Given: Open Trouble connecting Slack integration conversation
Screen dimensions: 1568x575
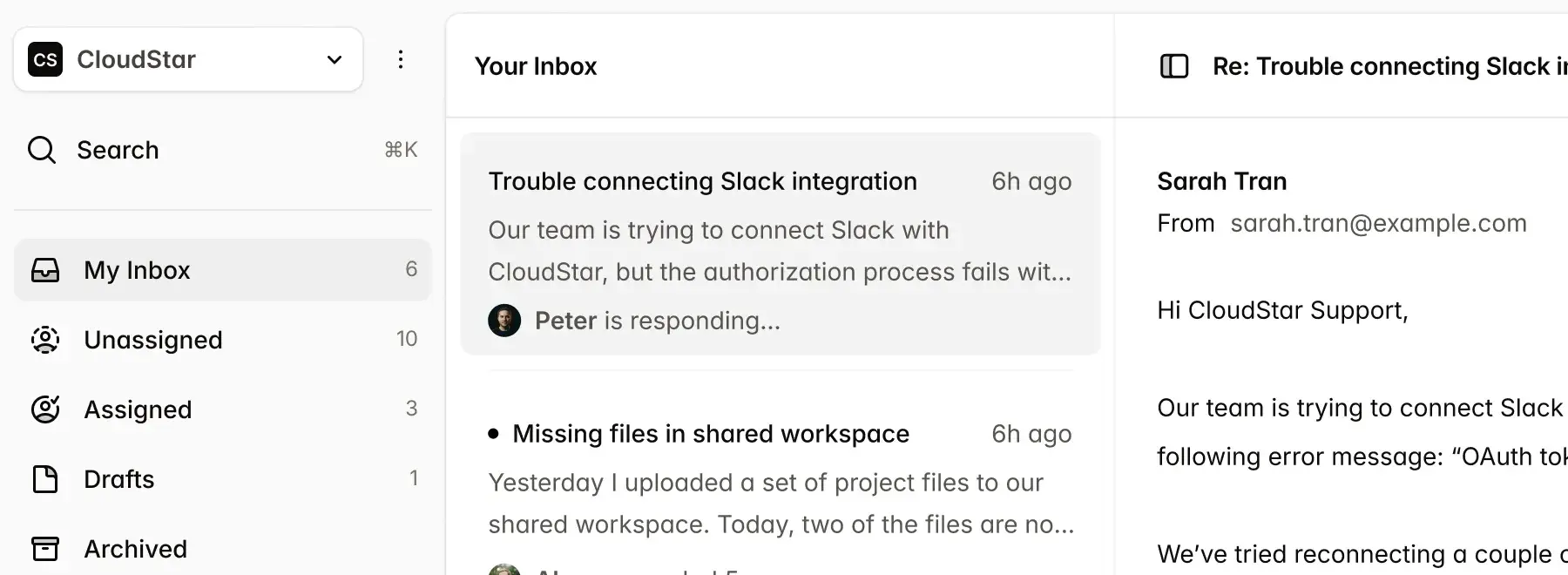Looking at the screenshot, I should pyautogui.click(x=702, y=181).
